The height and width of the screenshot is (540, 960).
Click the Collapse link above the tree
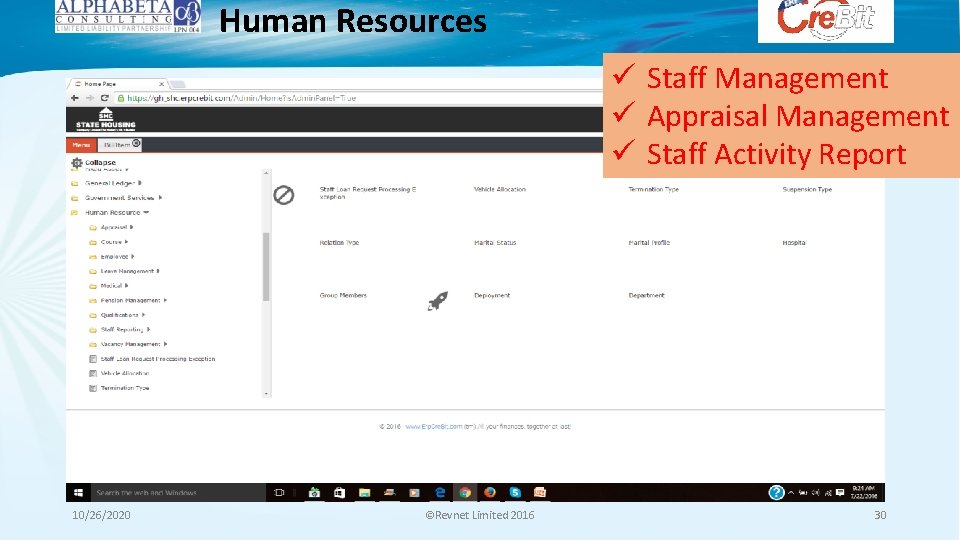click(x=100, y=163)
